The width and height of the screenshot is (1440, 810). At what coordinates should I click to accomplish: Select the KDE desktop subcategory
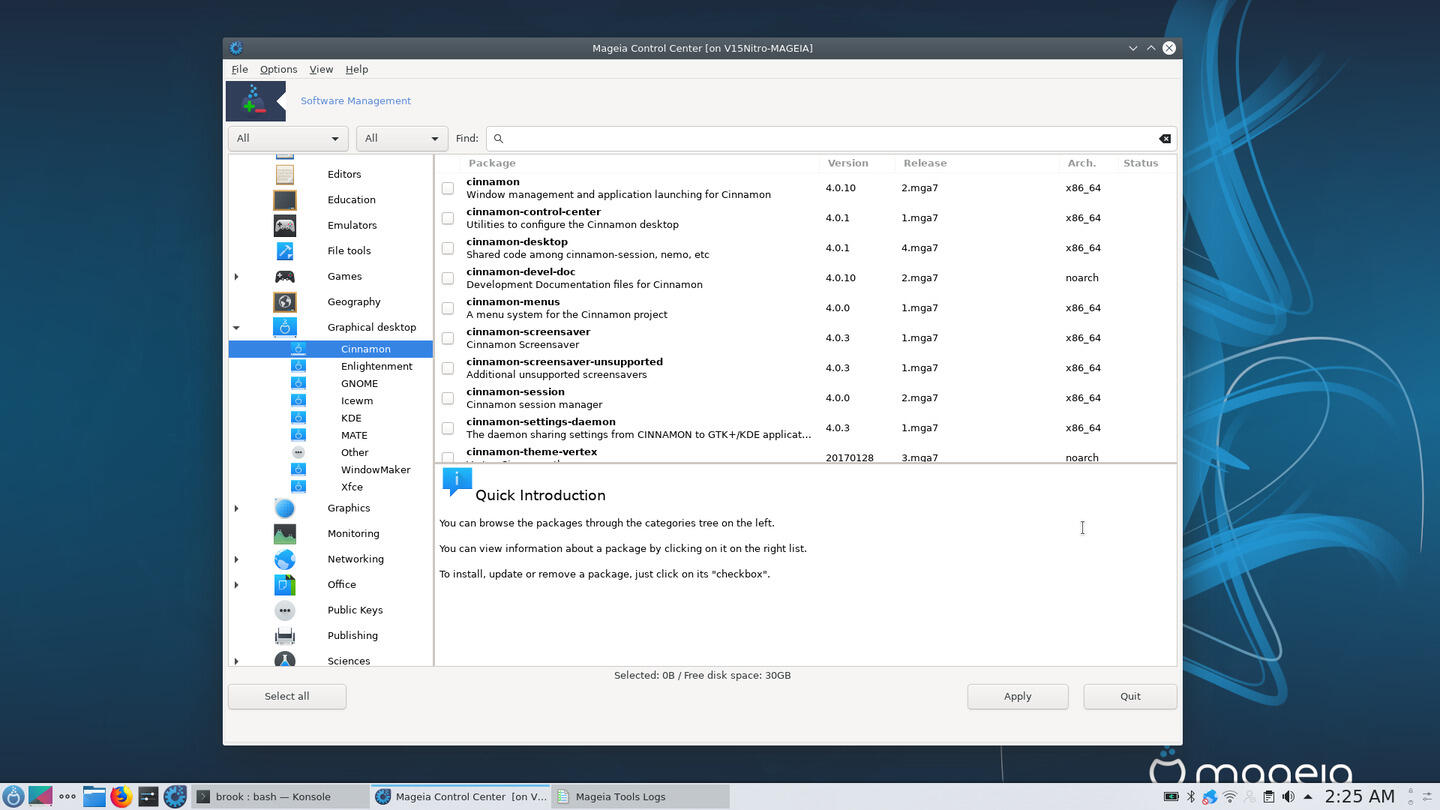click(x=351, y=418)
